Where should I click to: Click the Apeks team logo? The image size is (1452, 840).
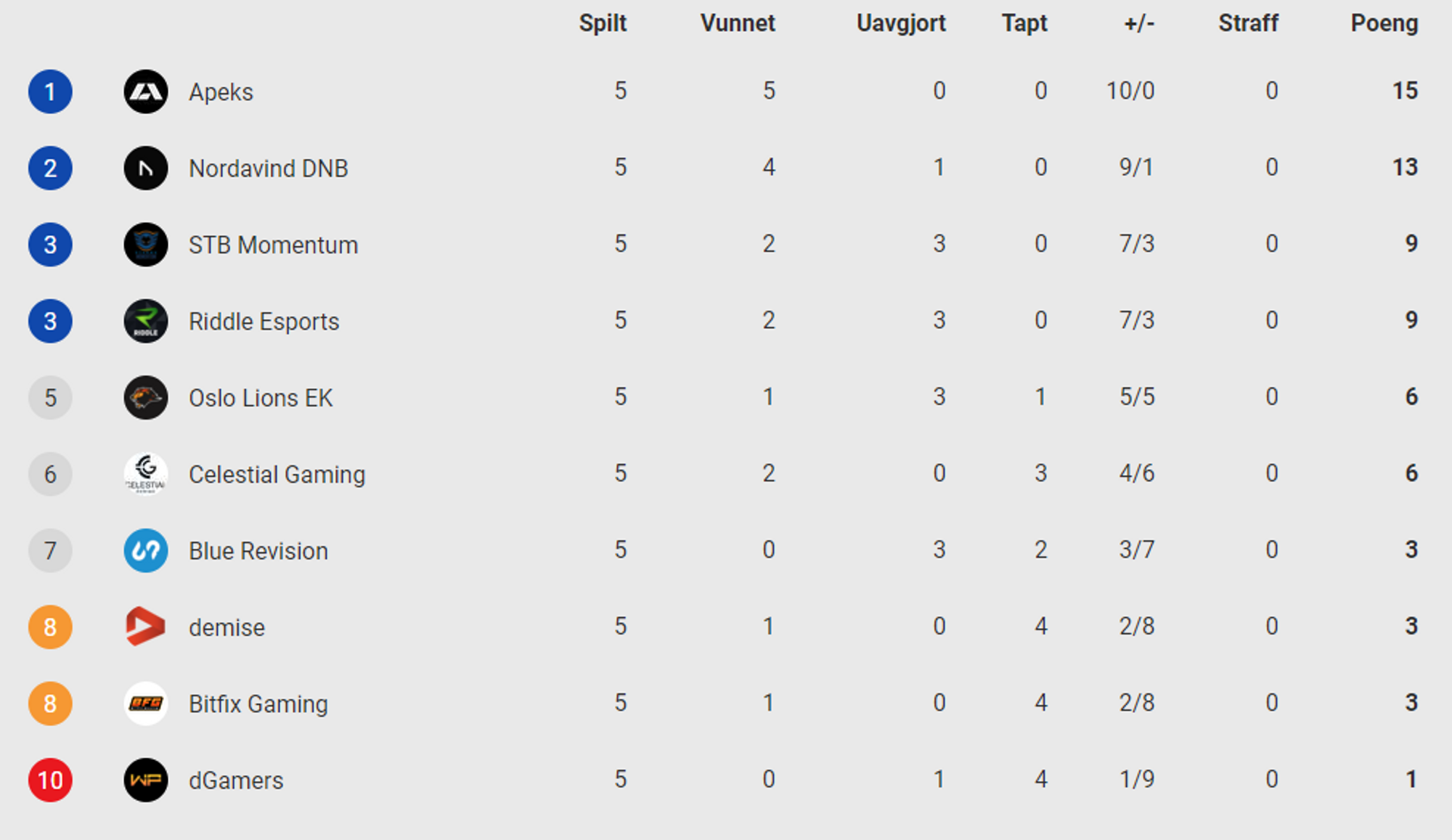tap(146, 91)
